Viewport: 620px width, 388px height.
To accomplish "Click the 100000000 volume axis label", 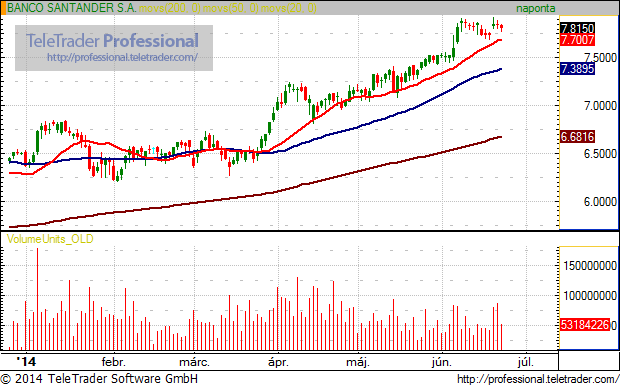I will (590, 295).
